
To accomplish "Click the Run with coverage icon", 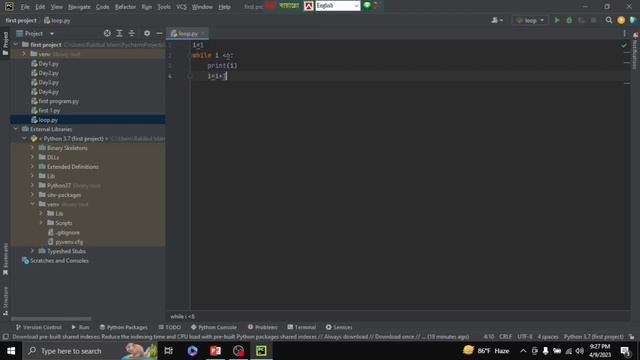I will coord(581,20).
